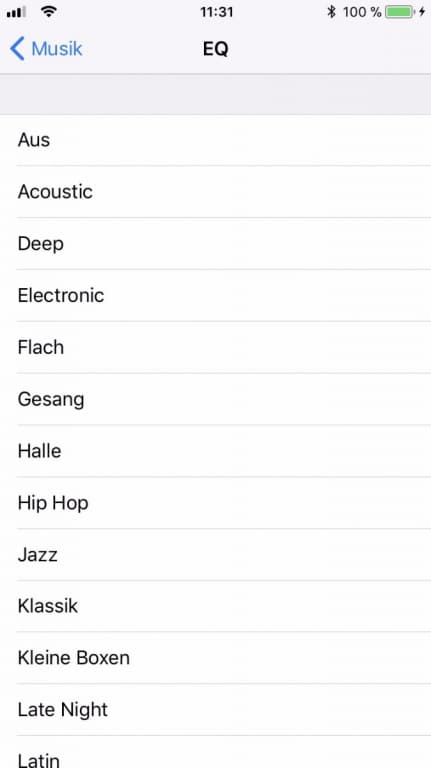This screenshot has width=431, height=768.
Task: Tap the 11:31 clock in status bar
Action: pyautogui.click(x=216, y=12)
